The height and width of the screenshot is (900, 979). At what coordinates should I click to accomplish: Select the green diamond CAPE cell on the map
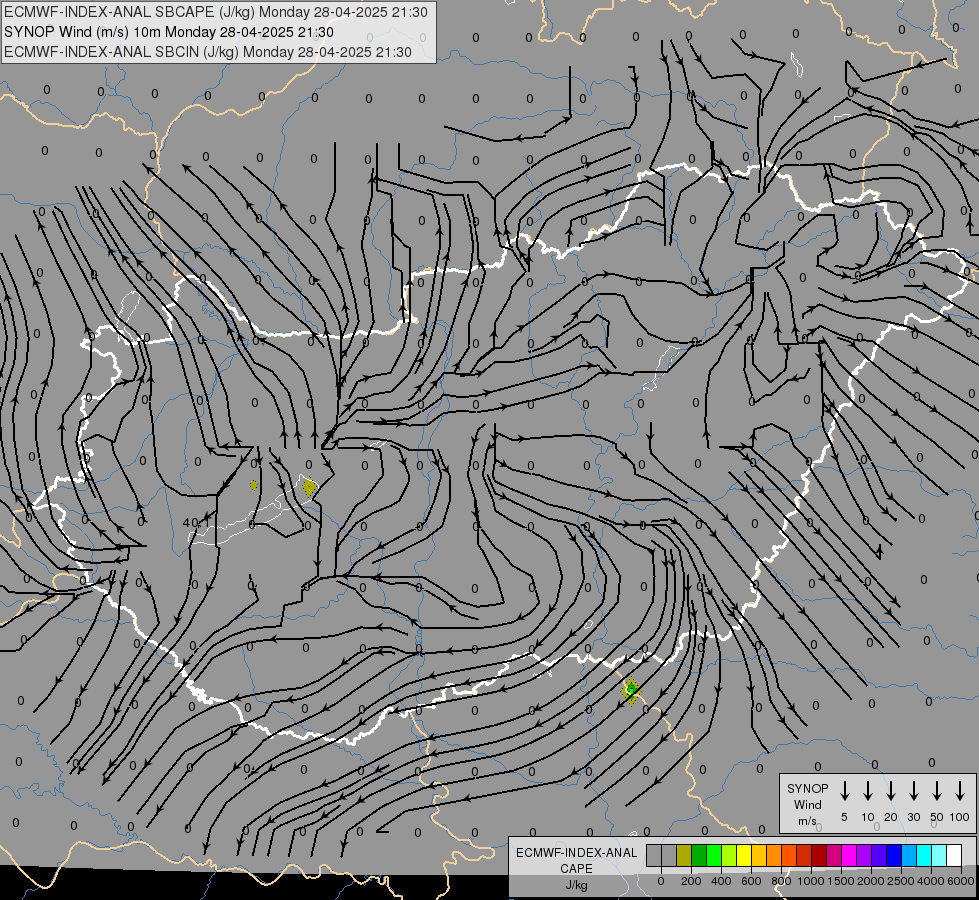click(x=631, y=690)
